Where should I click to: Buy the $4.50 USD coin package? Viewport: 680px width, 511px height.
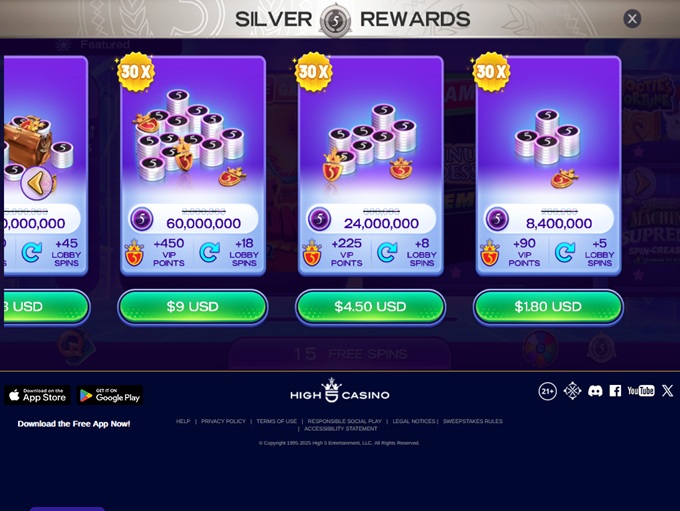pos(370,307)
